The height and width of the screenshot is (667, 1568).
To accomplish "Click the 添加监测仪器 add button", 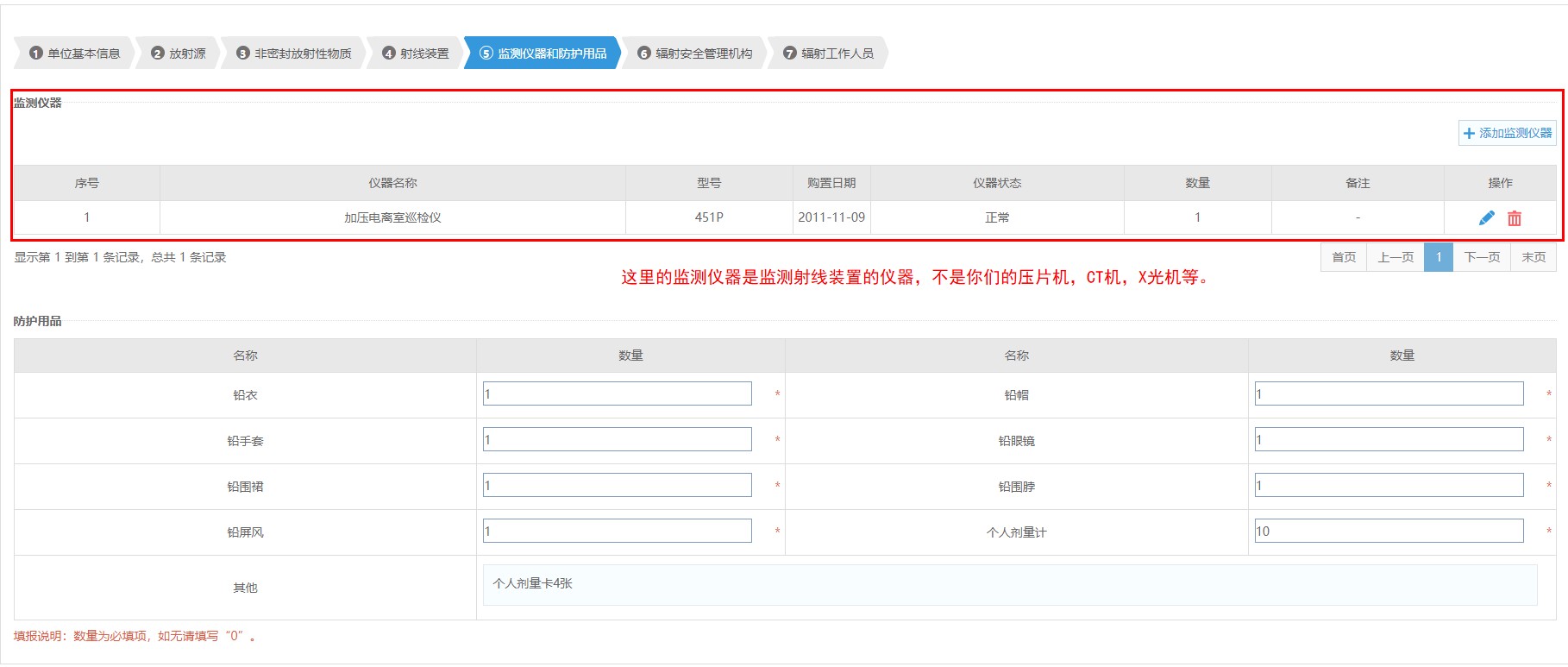I will point(1508,133).
